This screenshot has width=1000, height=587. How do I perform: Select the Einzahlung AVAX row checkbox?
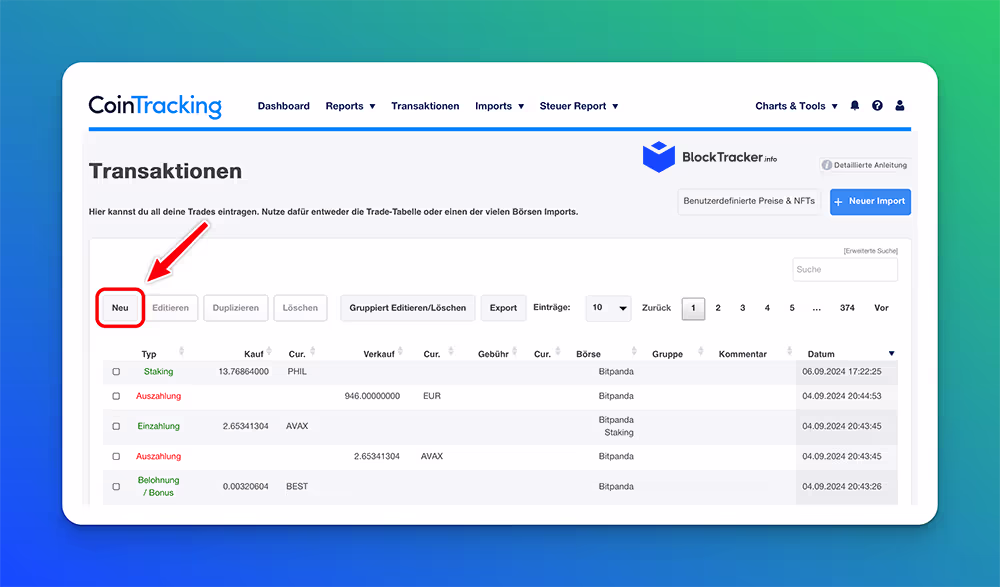point(116,426)
